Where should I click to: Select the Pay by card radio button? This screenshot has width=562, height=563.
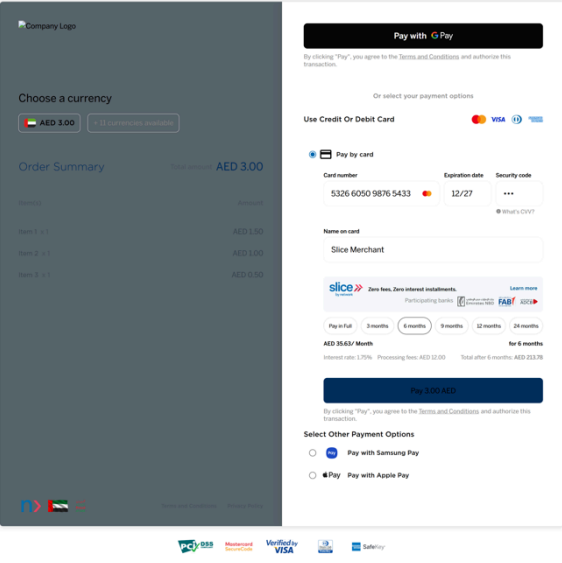312,154
